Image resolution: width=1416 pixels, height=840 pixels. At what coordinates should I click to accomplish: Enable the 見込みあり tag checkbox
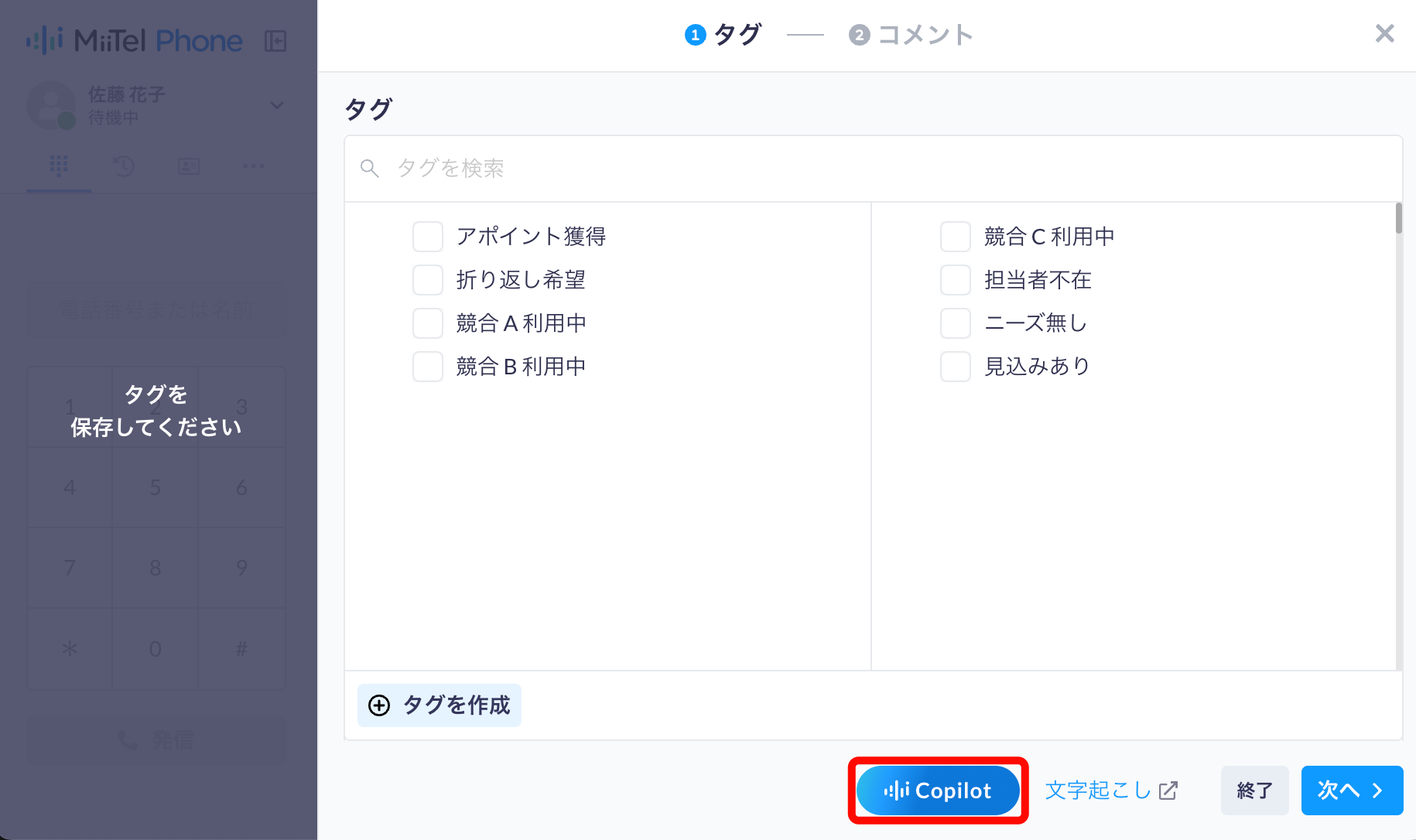click(x=956, y=367)
